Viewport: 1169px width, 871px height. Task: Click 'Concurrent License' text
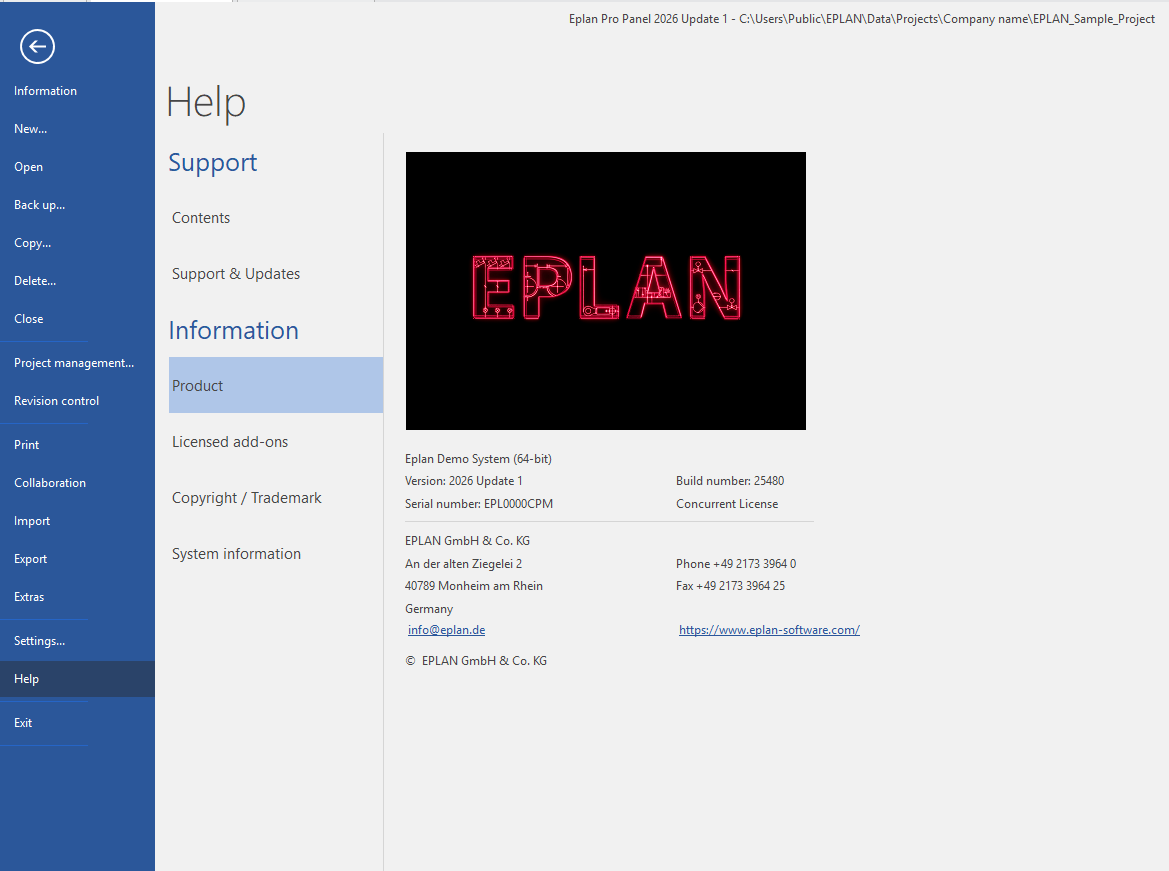[727, 504]
